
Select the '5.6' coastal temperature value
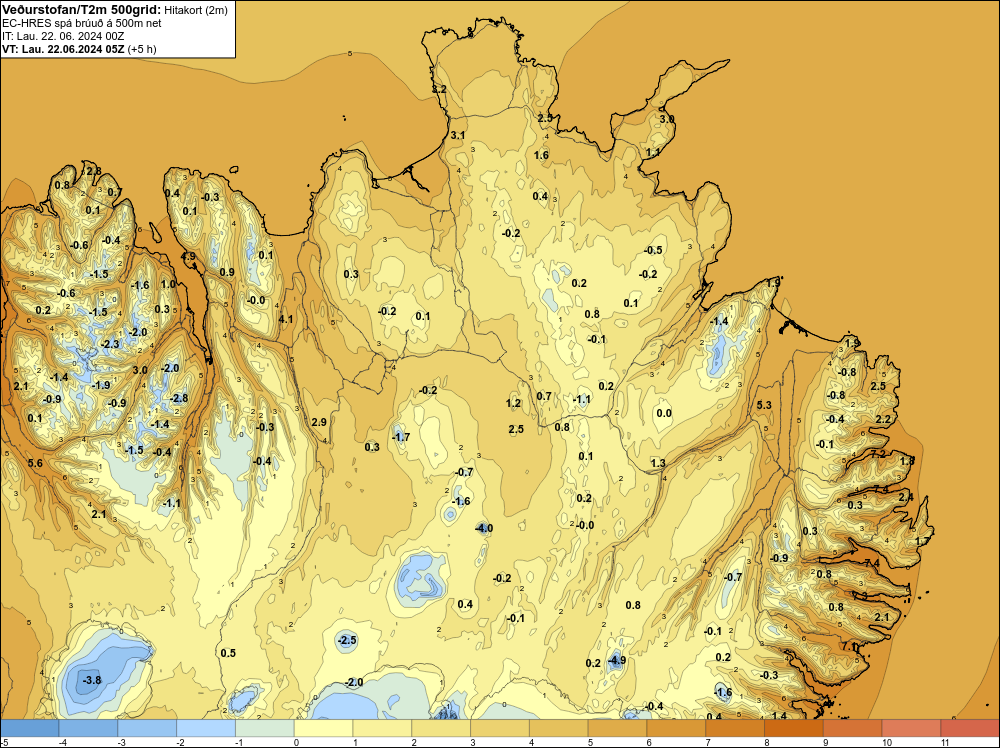(x=35, y=463)
